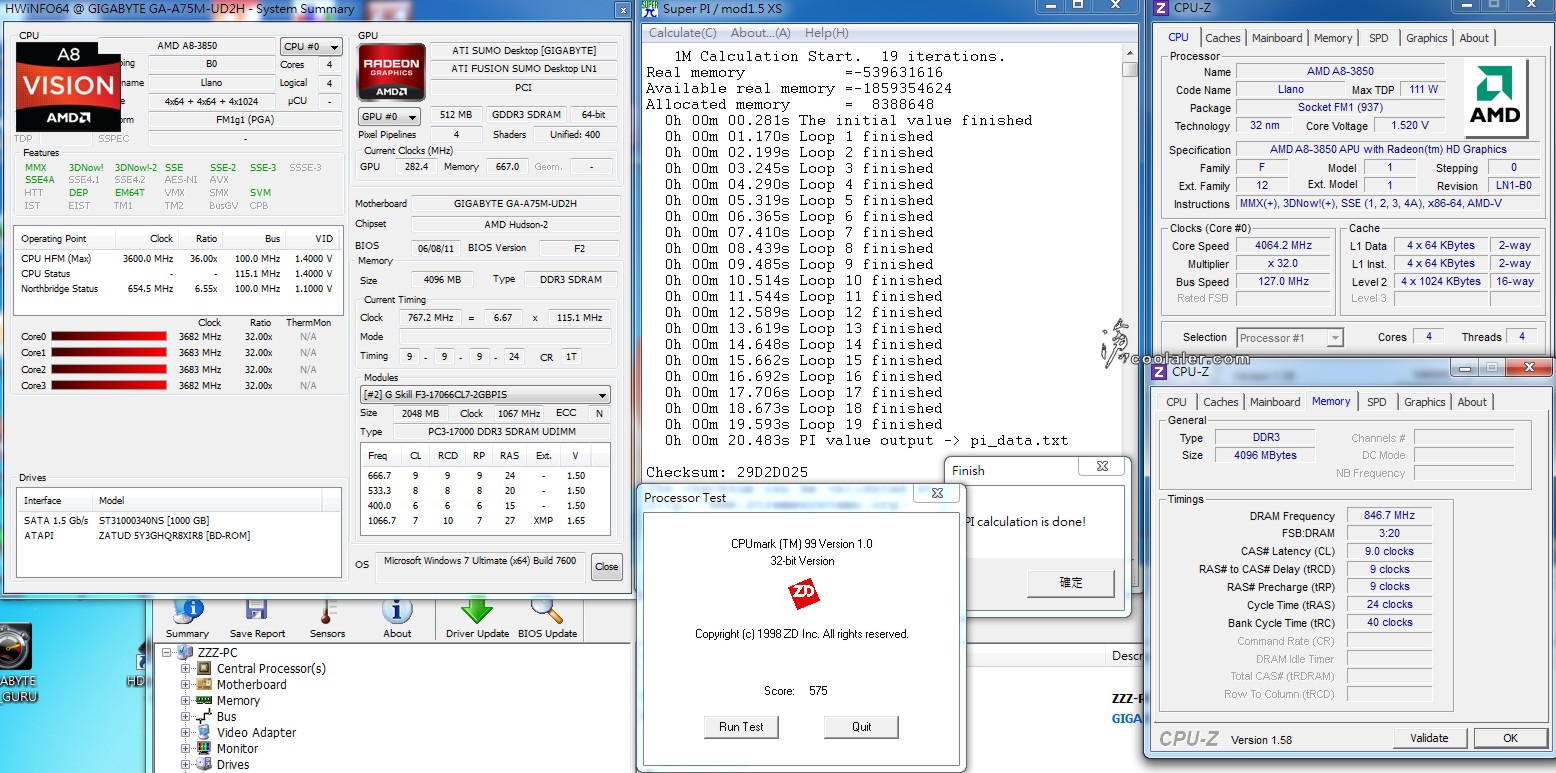Open the Sensors thermometer icon
The image size is (1556, 773).
326,612
